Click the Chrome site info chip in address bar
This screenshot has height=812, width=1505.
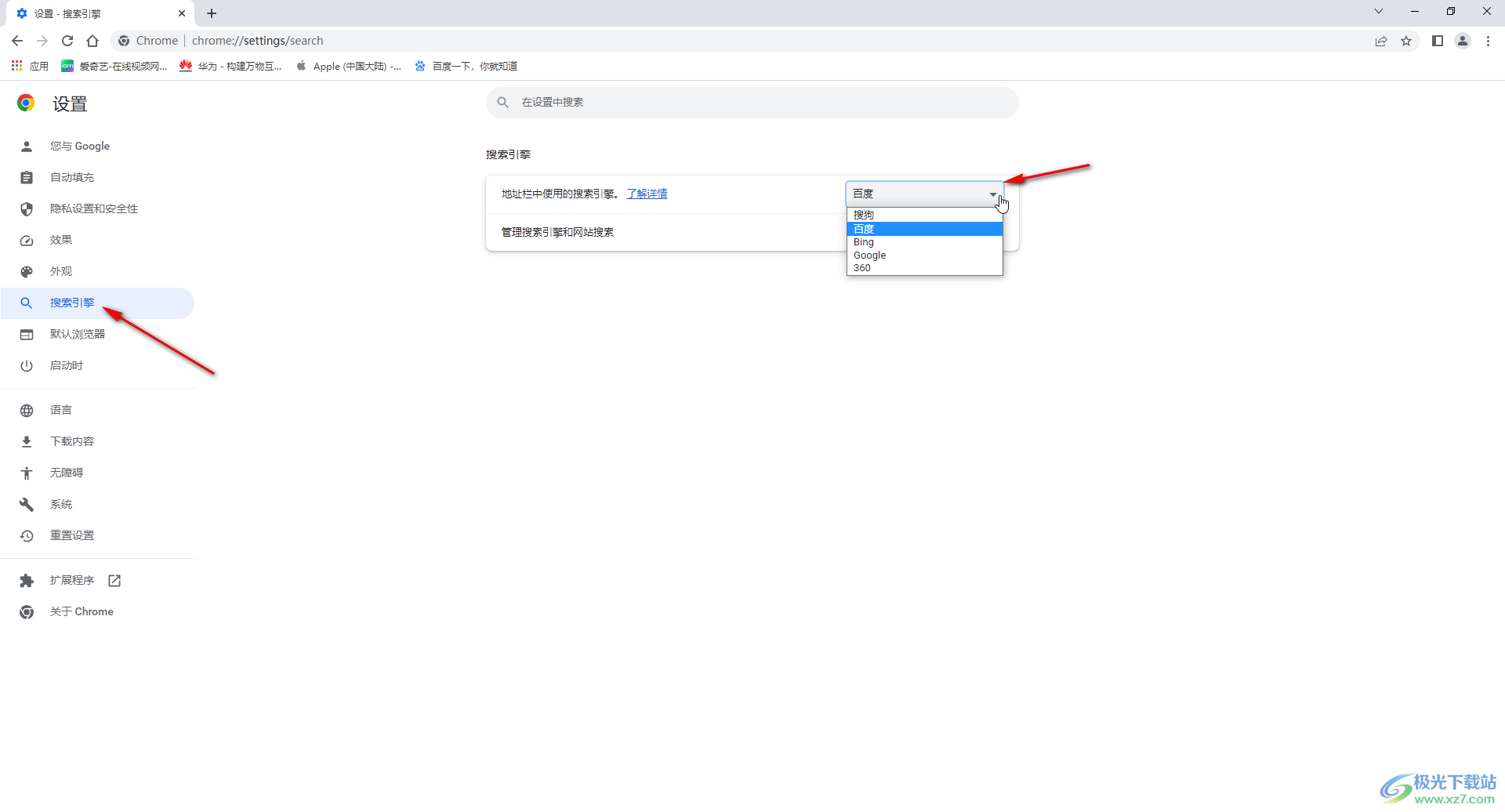pos(148,41)
